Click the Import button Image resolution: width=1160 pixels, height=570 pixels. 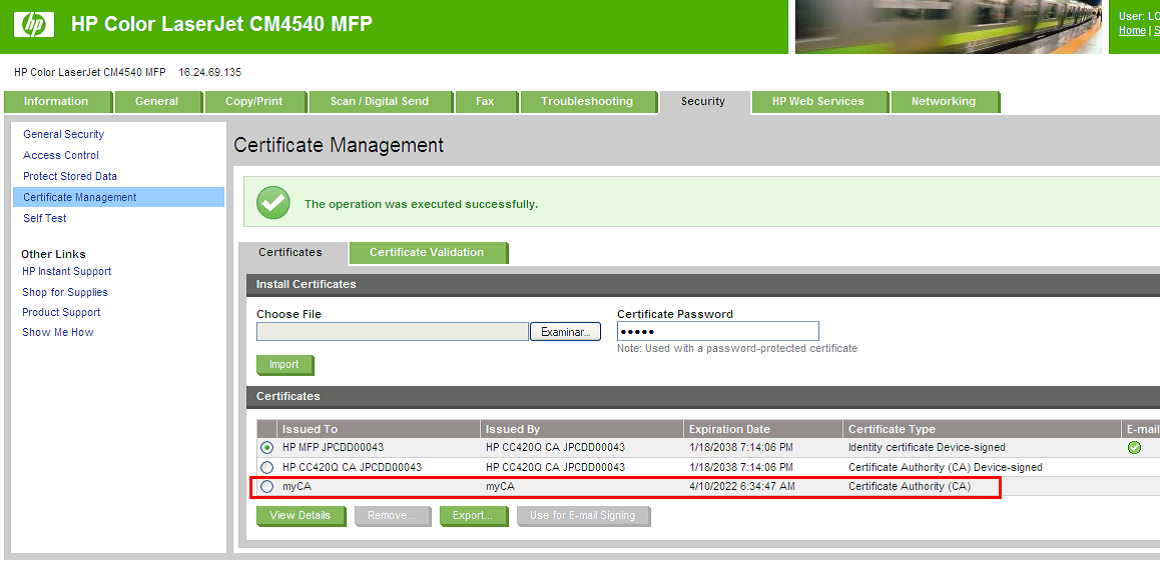tap(284, 365)
